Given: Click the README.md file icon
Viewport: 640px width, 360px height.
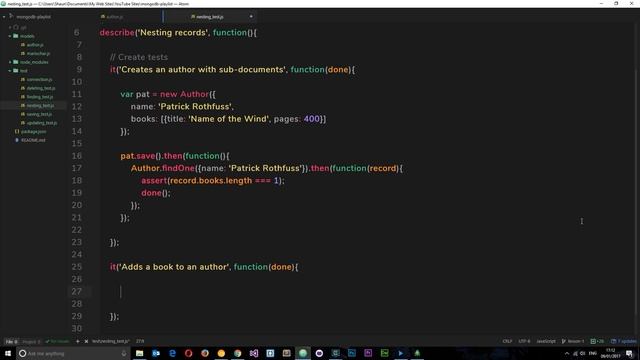Looking at the screenshot, I should (17, 140).
